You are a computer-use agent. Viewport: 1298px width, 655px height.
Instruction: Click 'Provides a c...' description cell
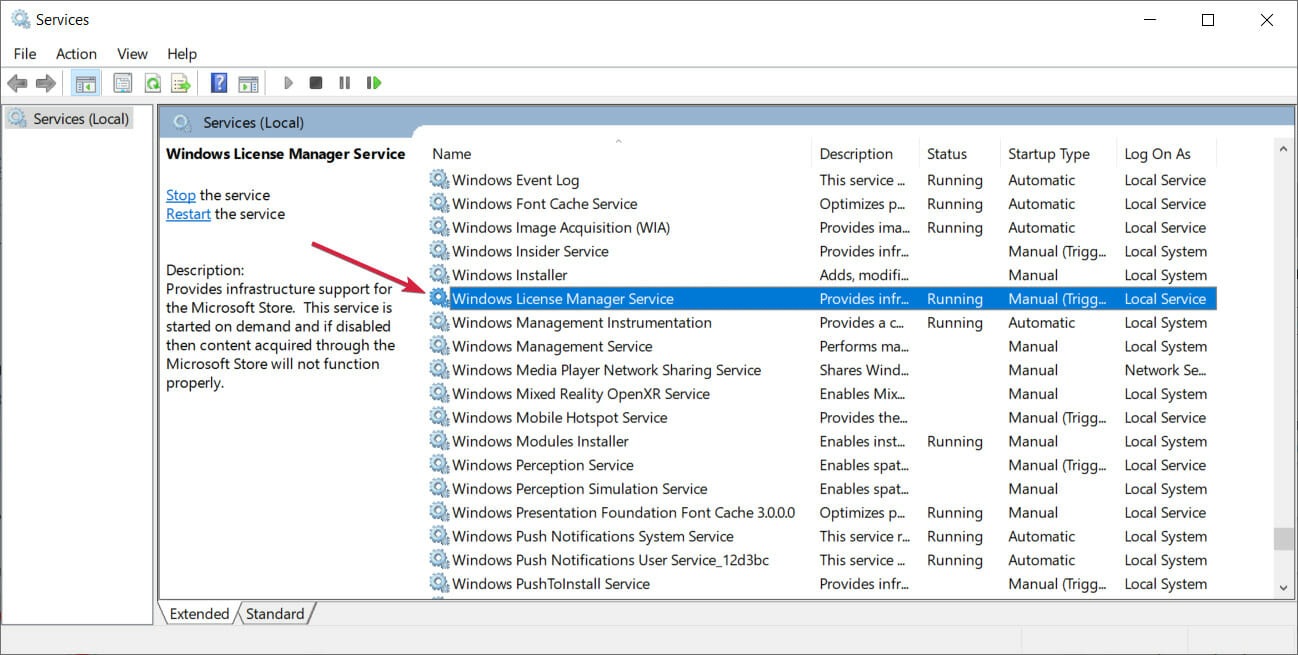point(862,323)
